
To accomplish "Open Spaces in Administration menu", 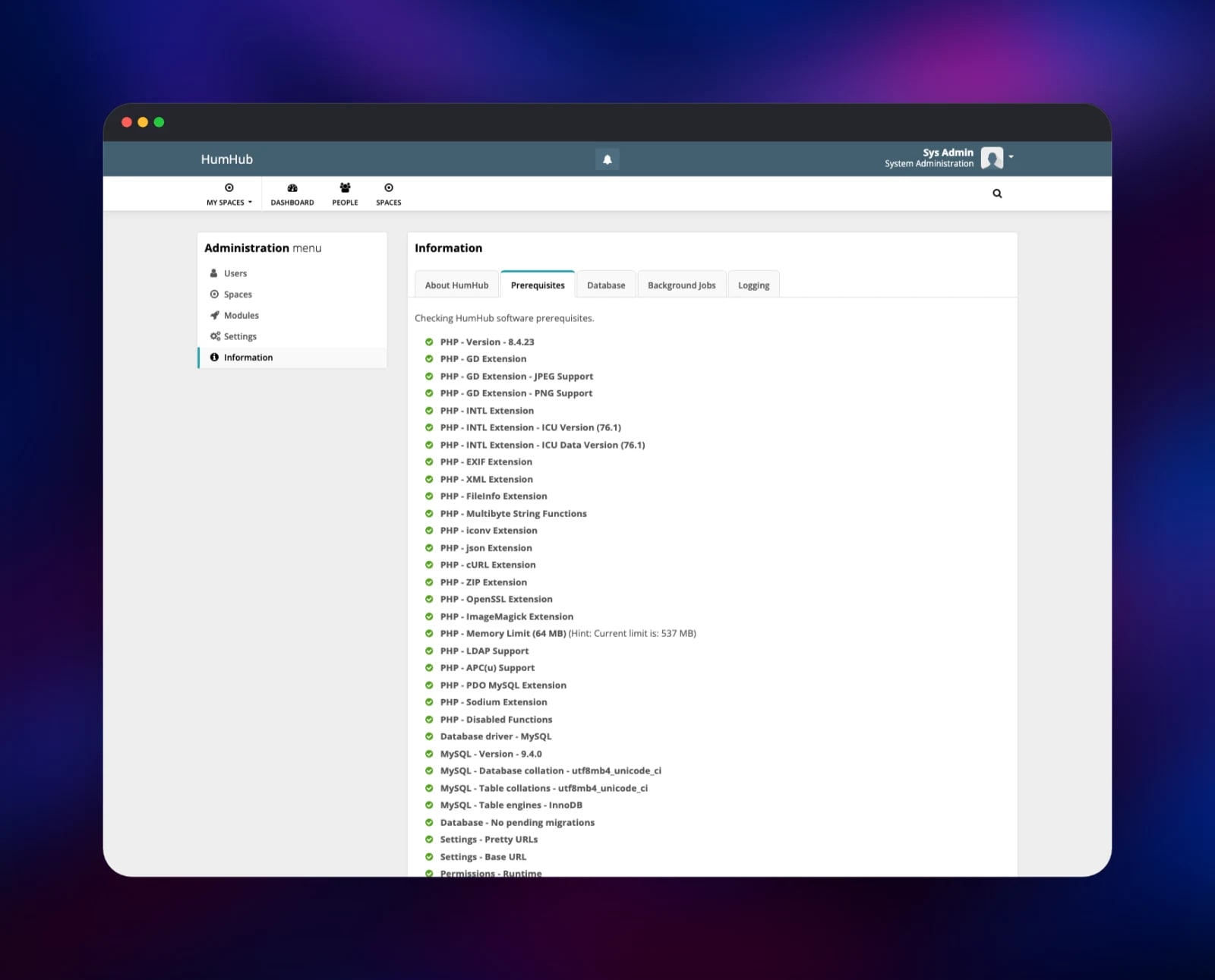I will 292,295.
